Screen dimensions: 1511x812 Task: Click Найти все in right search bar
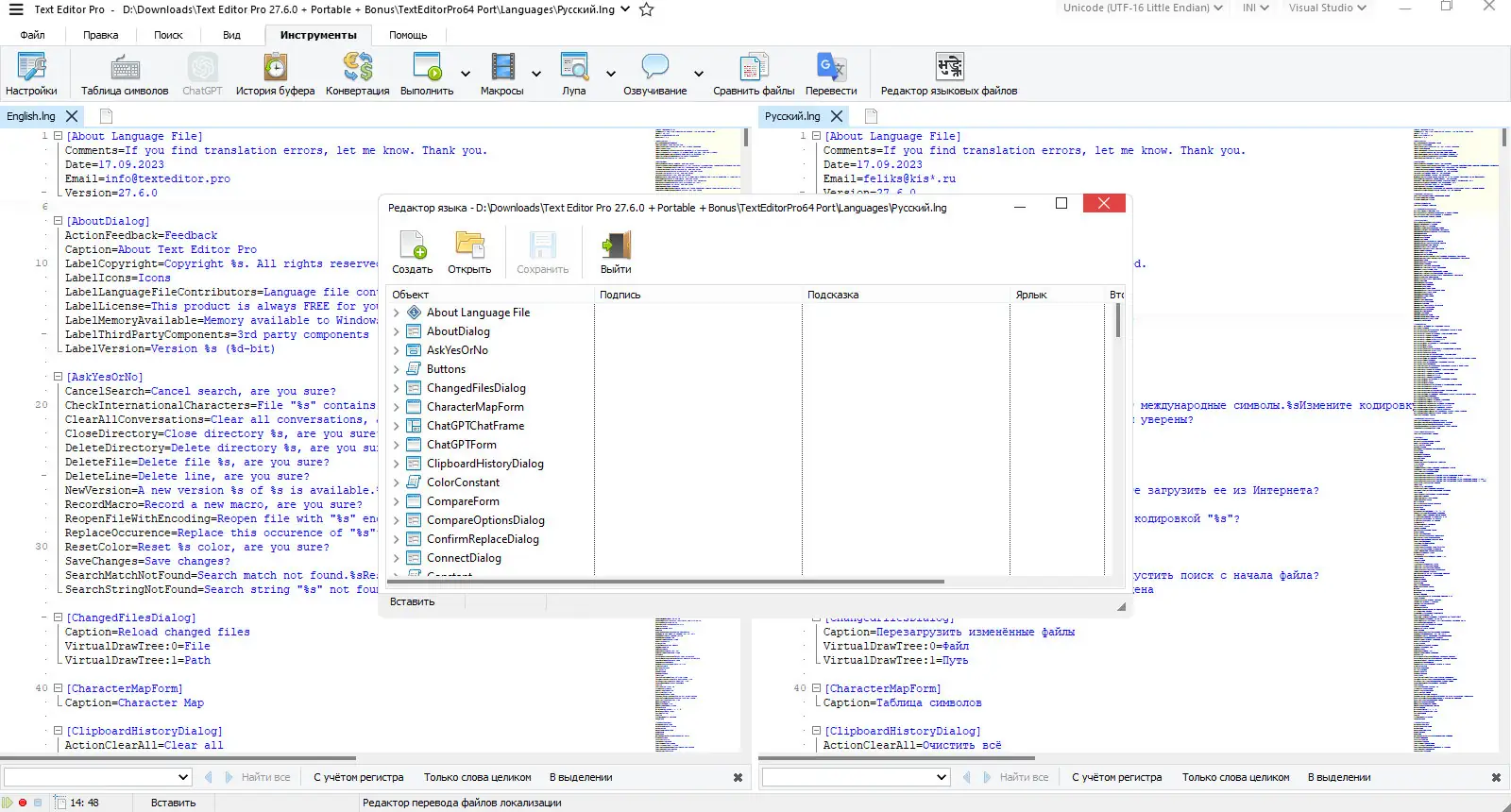click(x=1024, y=777)
